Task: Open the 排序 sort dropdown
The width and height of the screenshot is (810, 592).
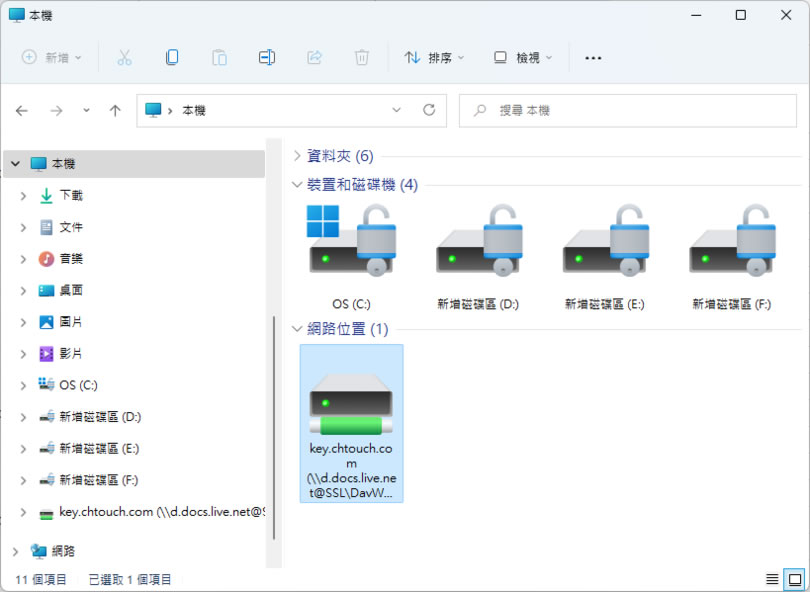Action: click(435, 58)
